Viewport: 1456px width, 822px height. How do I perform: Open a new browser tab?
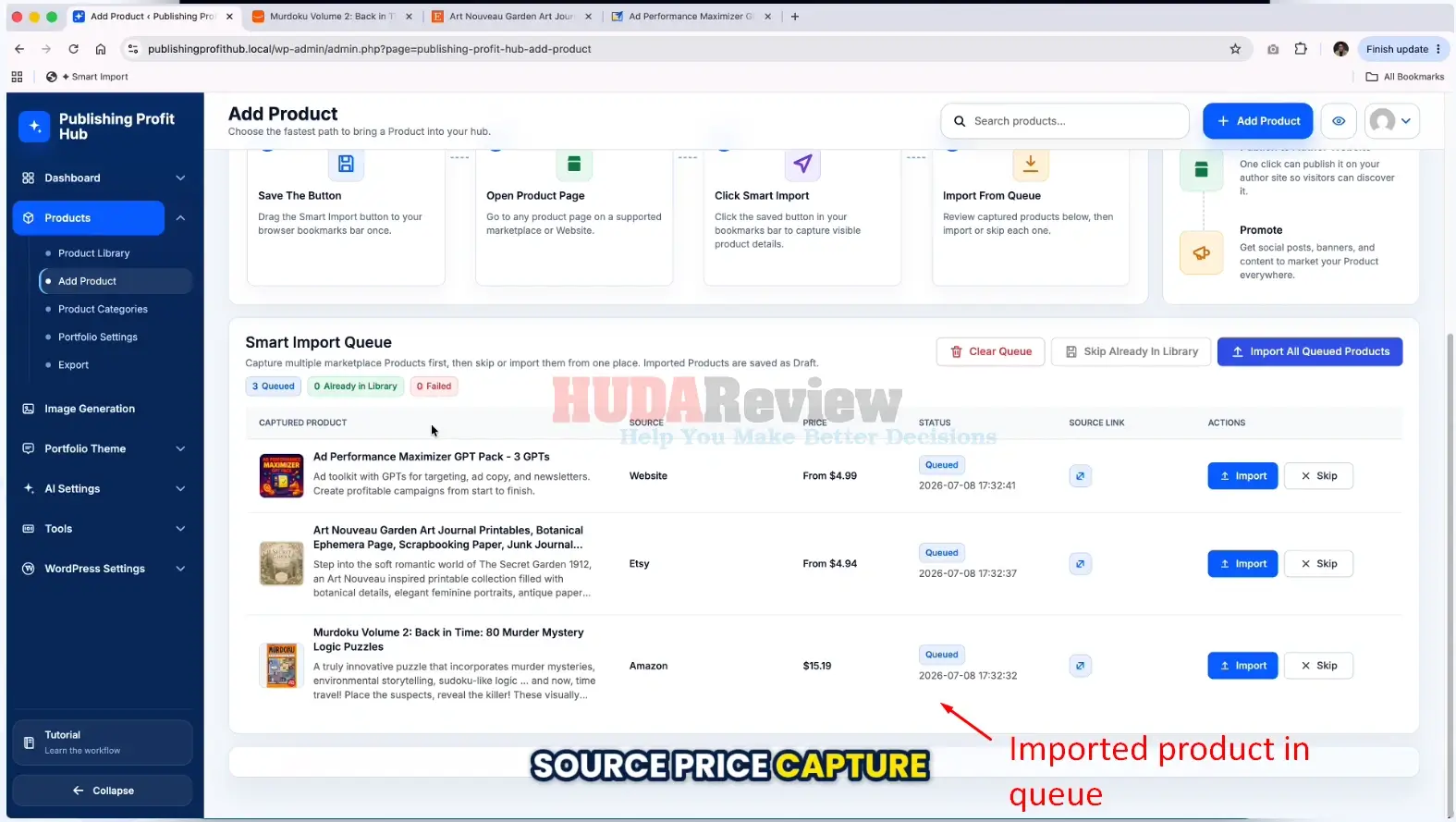[x=795, y=16]
